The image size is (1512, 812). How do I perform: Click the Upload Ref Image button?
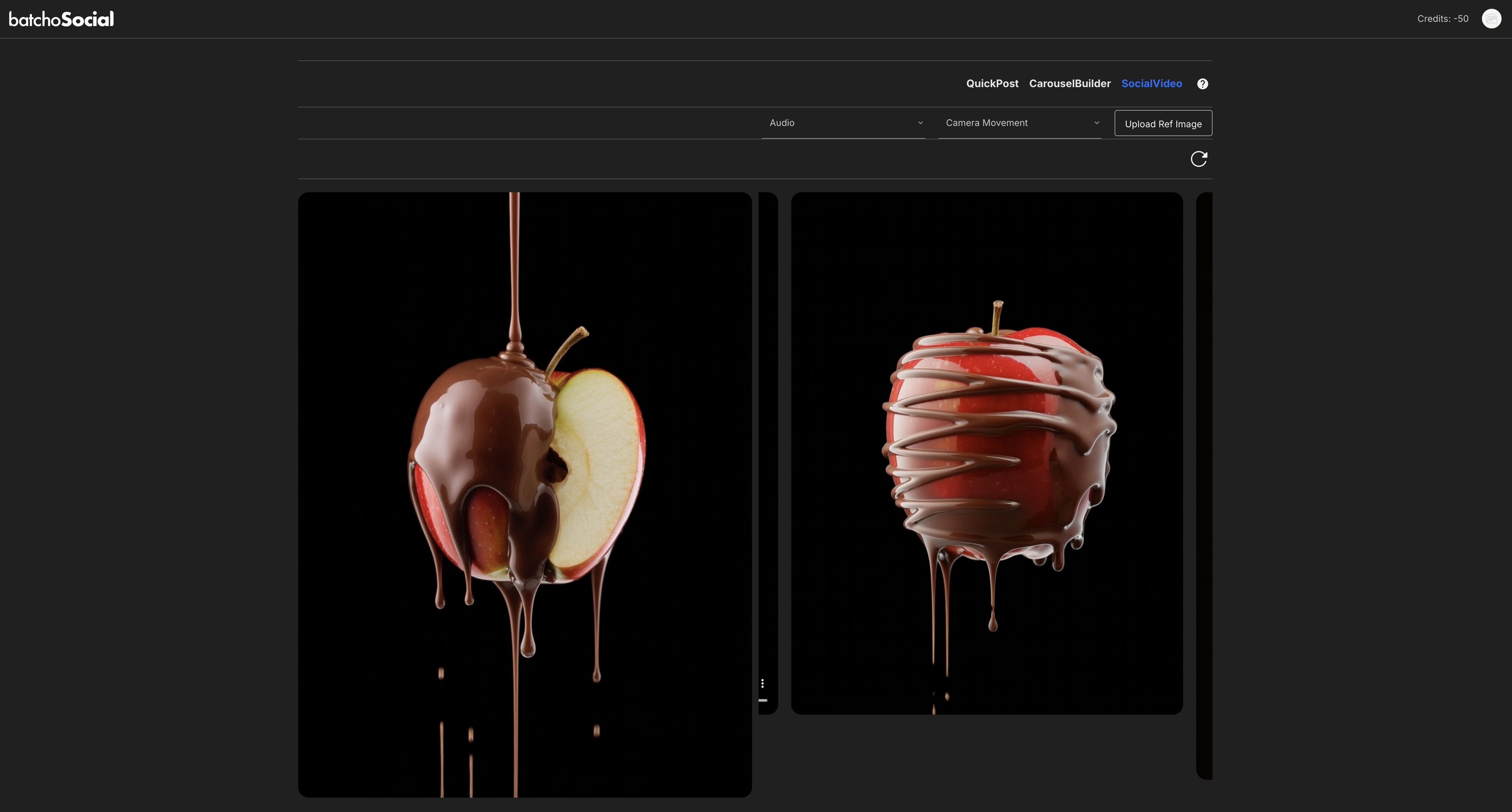click(1163, 123)
